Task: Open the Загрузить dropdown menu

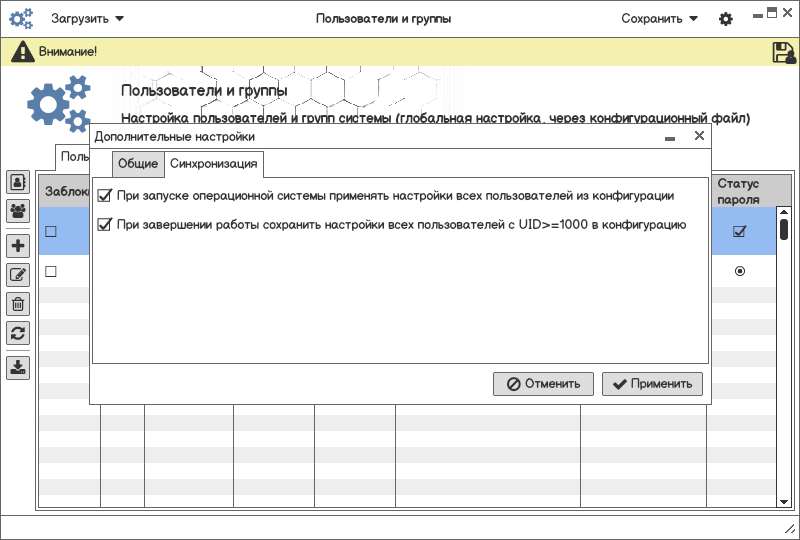Action: [88, 19]
